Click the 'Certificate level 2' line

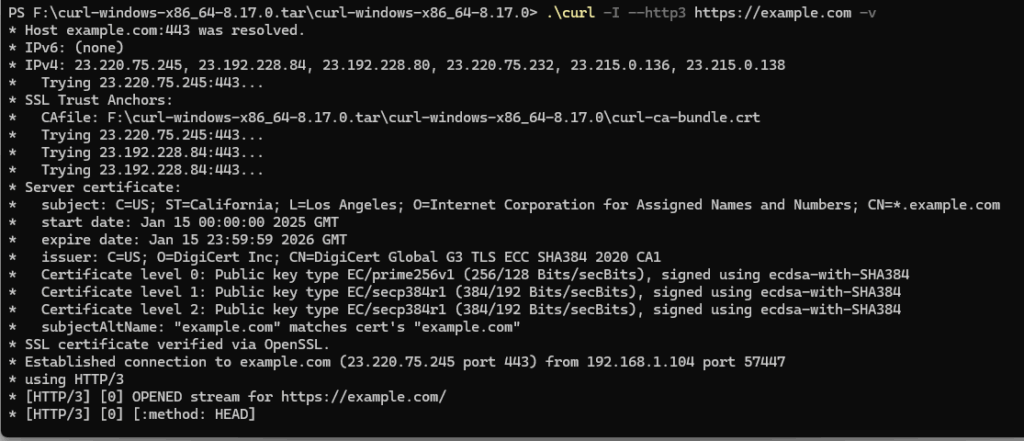click(470, 309)
